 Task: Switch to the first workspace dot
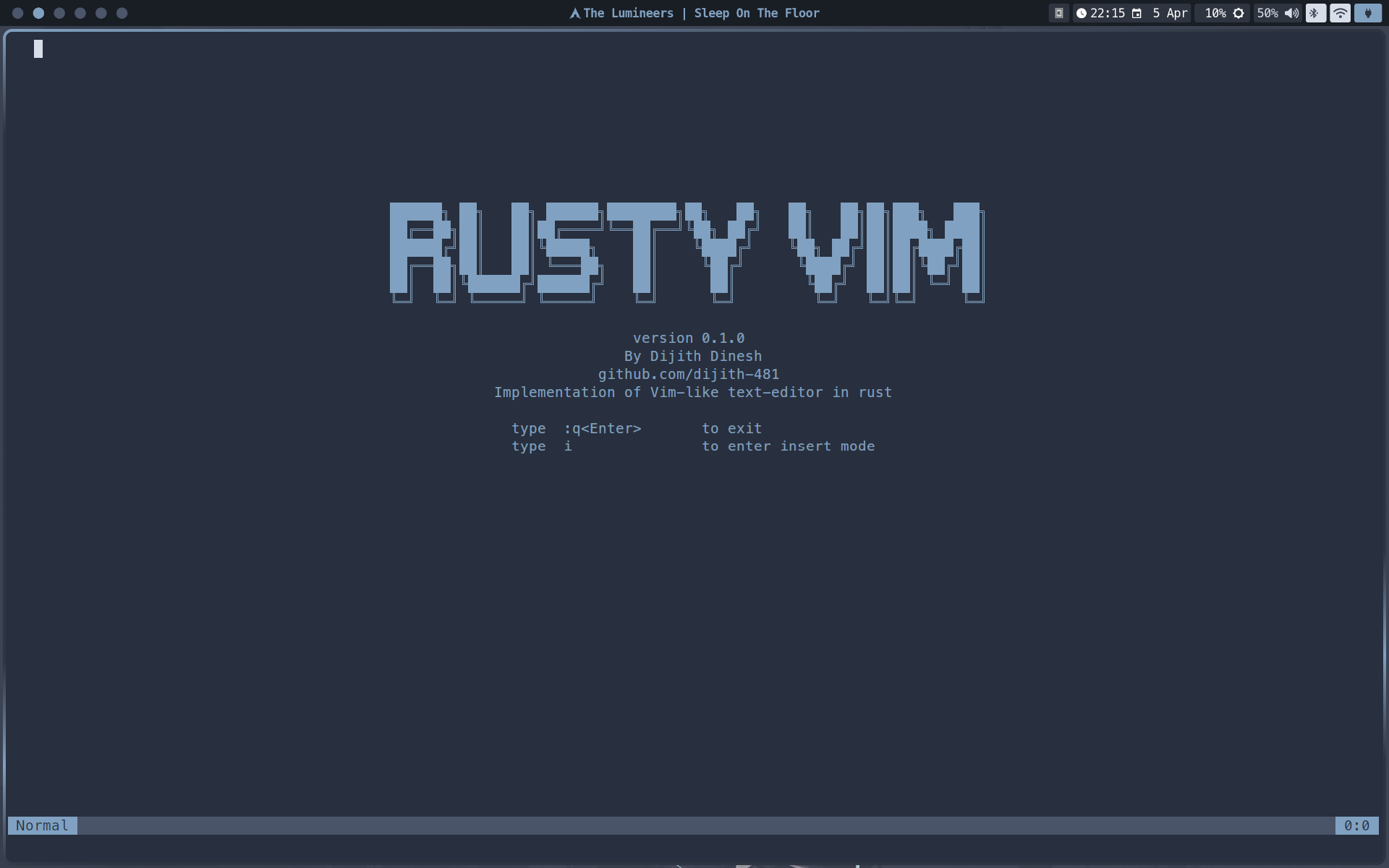17,13
